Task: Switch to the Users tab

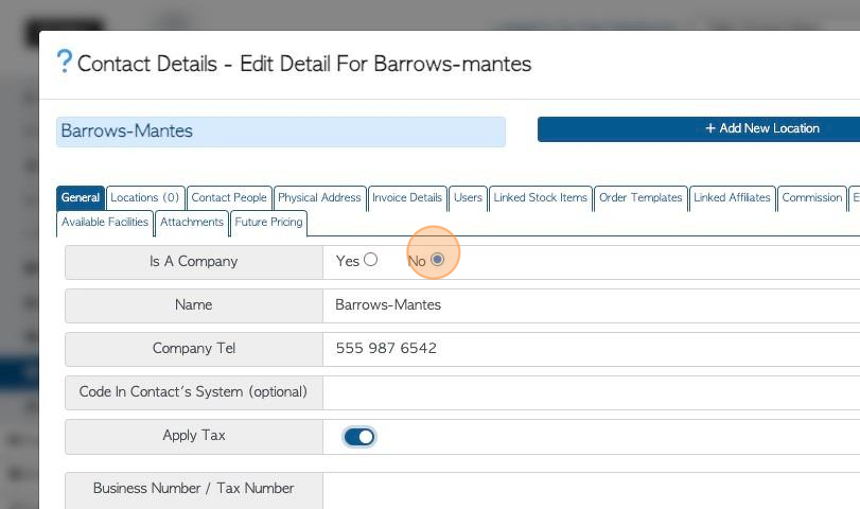Action: (x=468, y=197)
